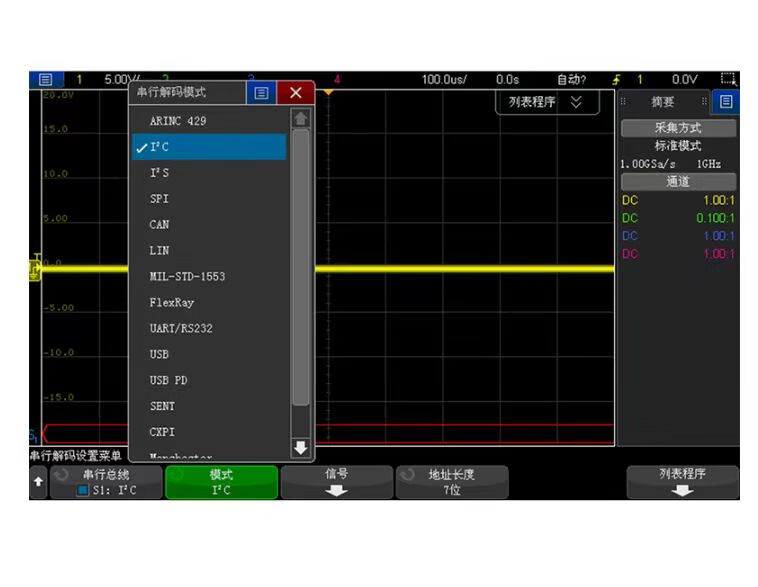Click the 通道 button in the summary panel
758x587 pixels.
point(678,182)
